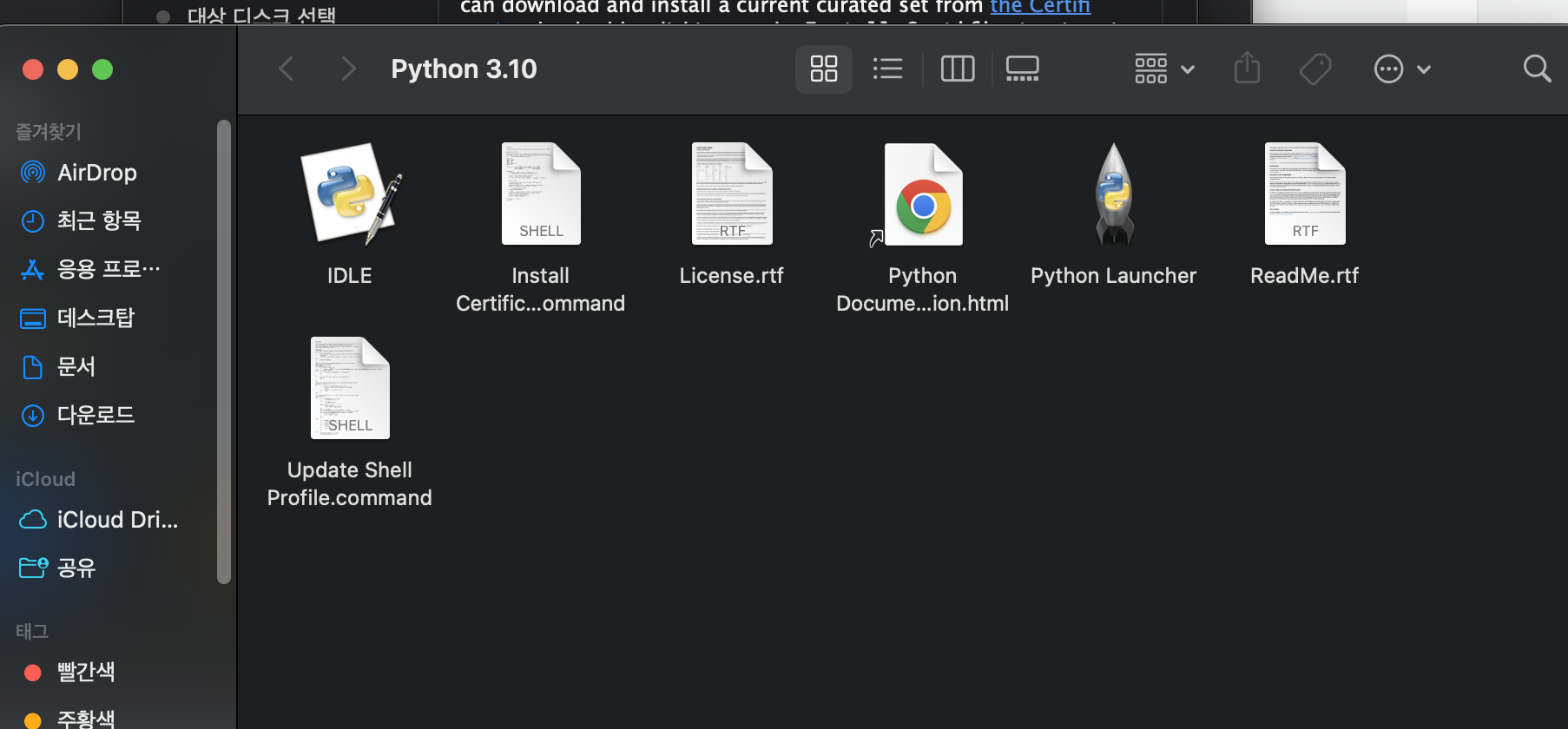Click the Tags toolbar icon
Viewport: 1568px width, 729px height.
[1315, 69]
